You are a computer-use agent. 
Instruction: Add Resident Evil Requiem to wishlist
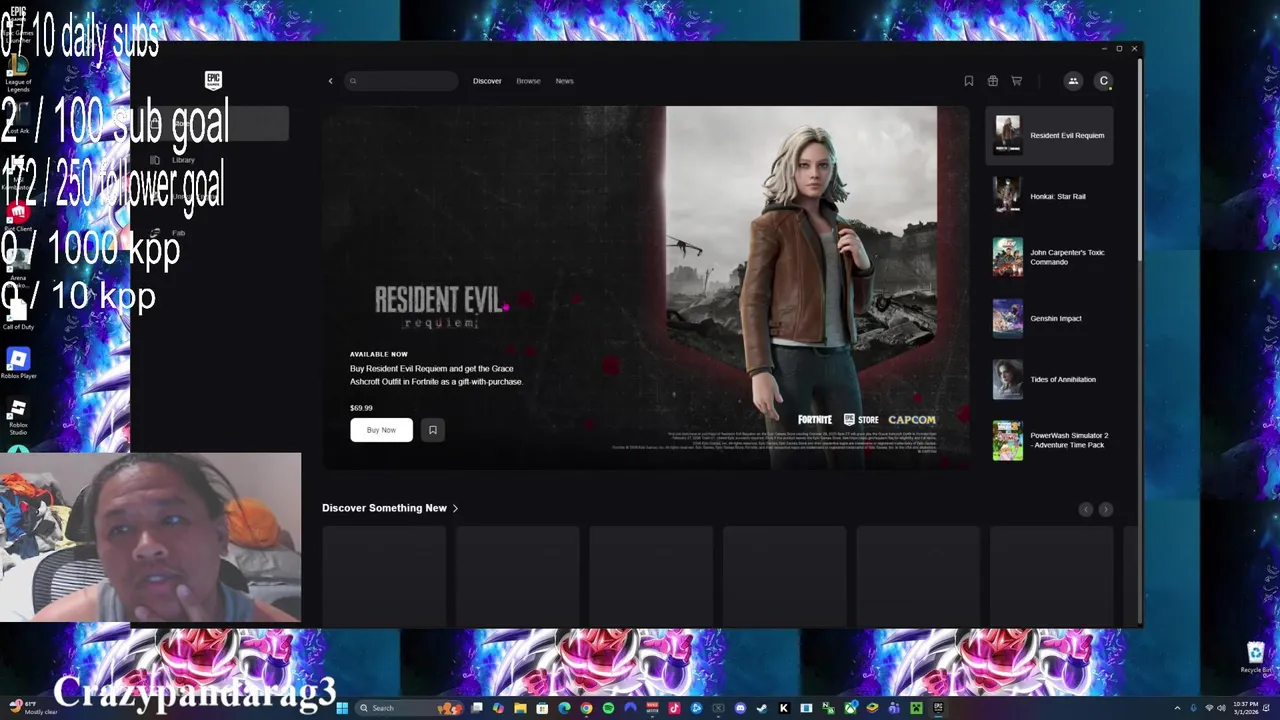click(433, 430)
